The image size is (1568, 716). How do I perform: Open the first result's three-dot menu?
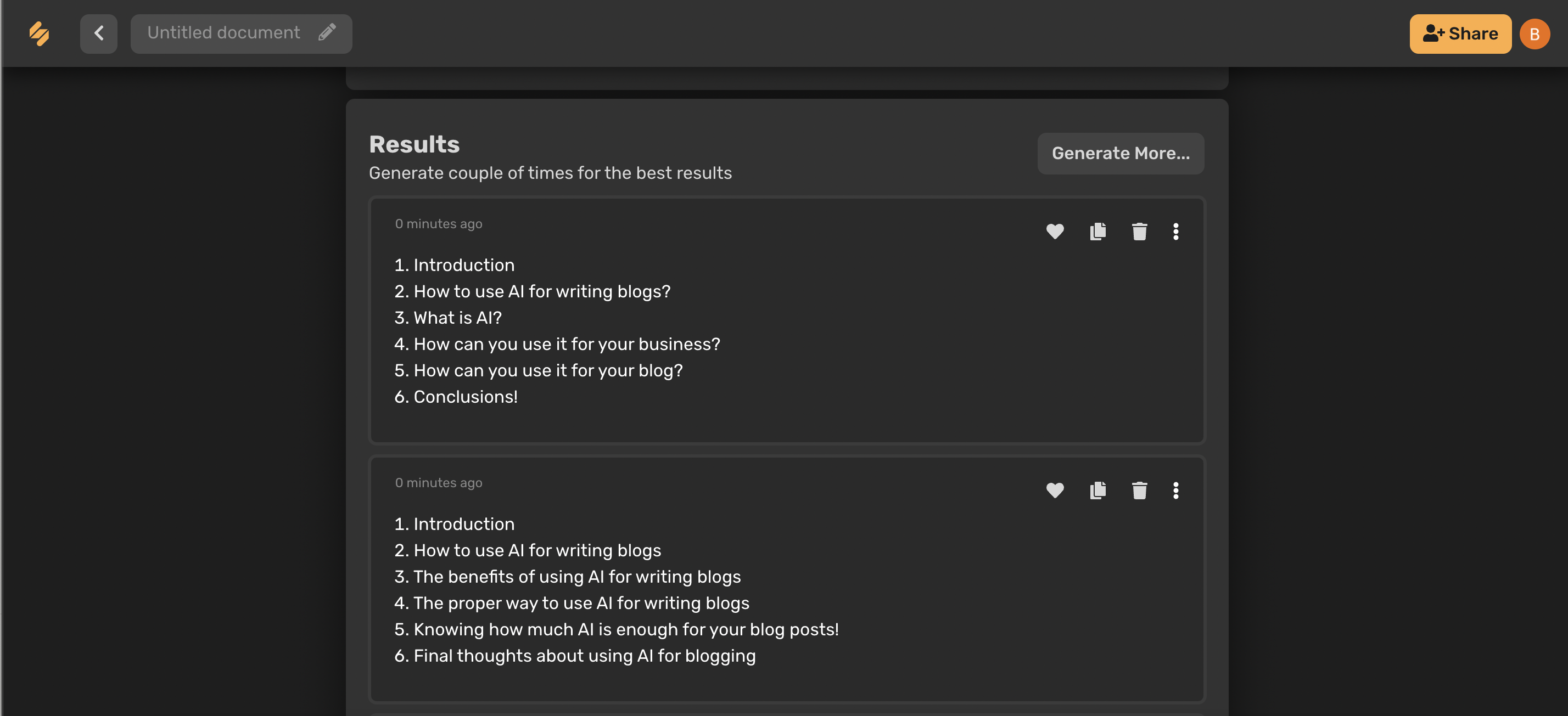[x=1175, y=231]
